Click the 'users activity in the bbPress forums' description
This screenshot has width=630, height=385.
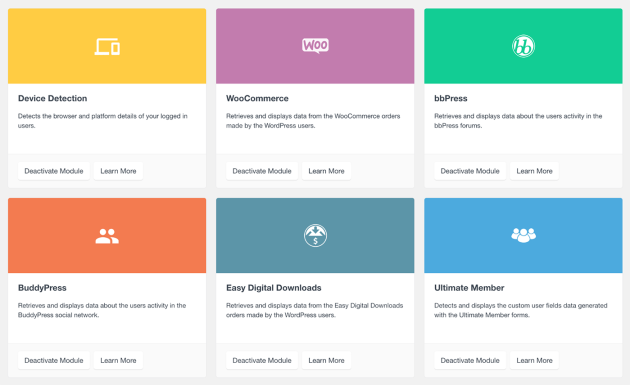coord(518,121)
